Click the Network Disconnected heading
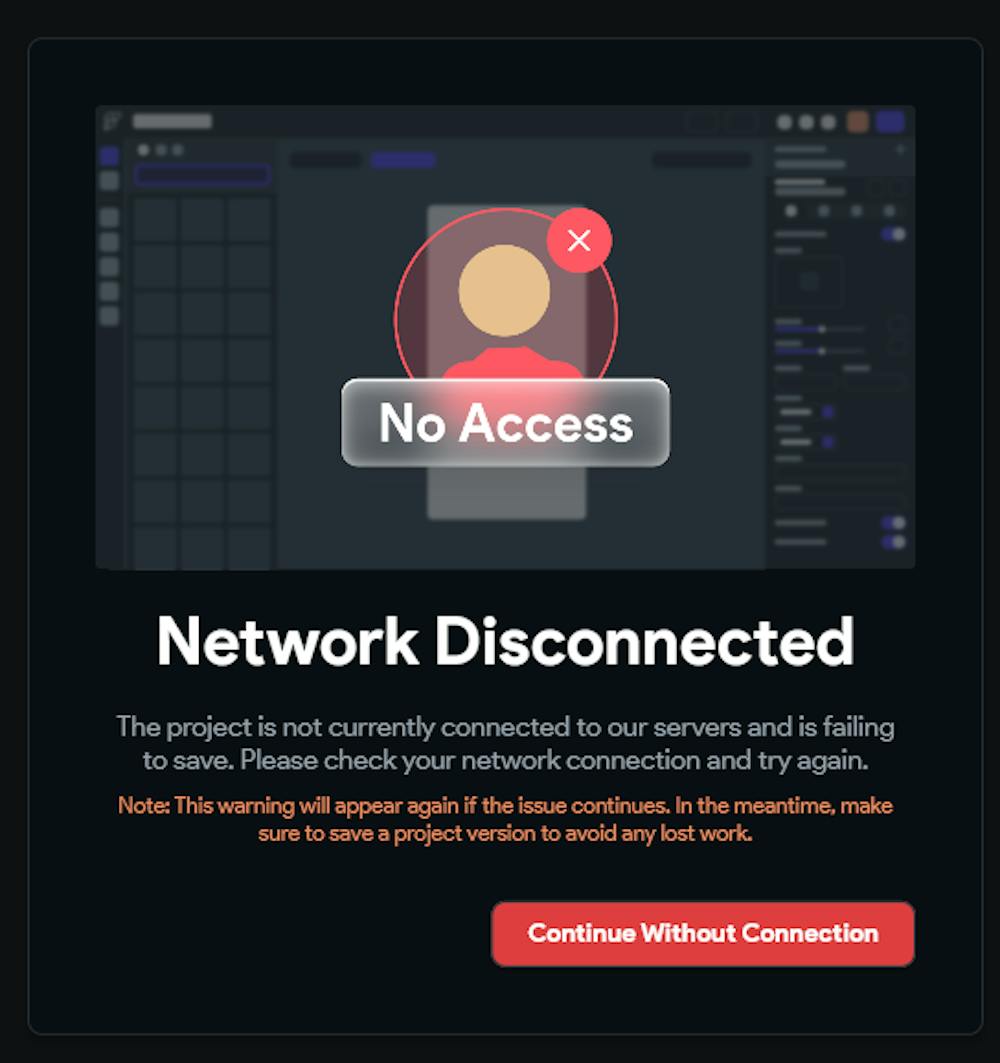Image resolution: width=1000 pixels, height=1063 pixels. pos(506,641)
